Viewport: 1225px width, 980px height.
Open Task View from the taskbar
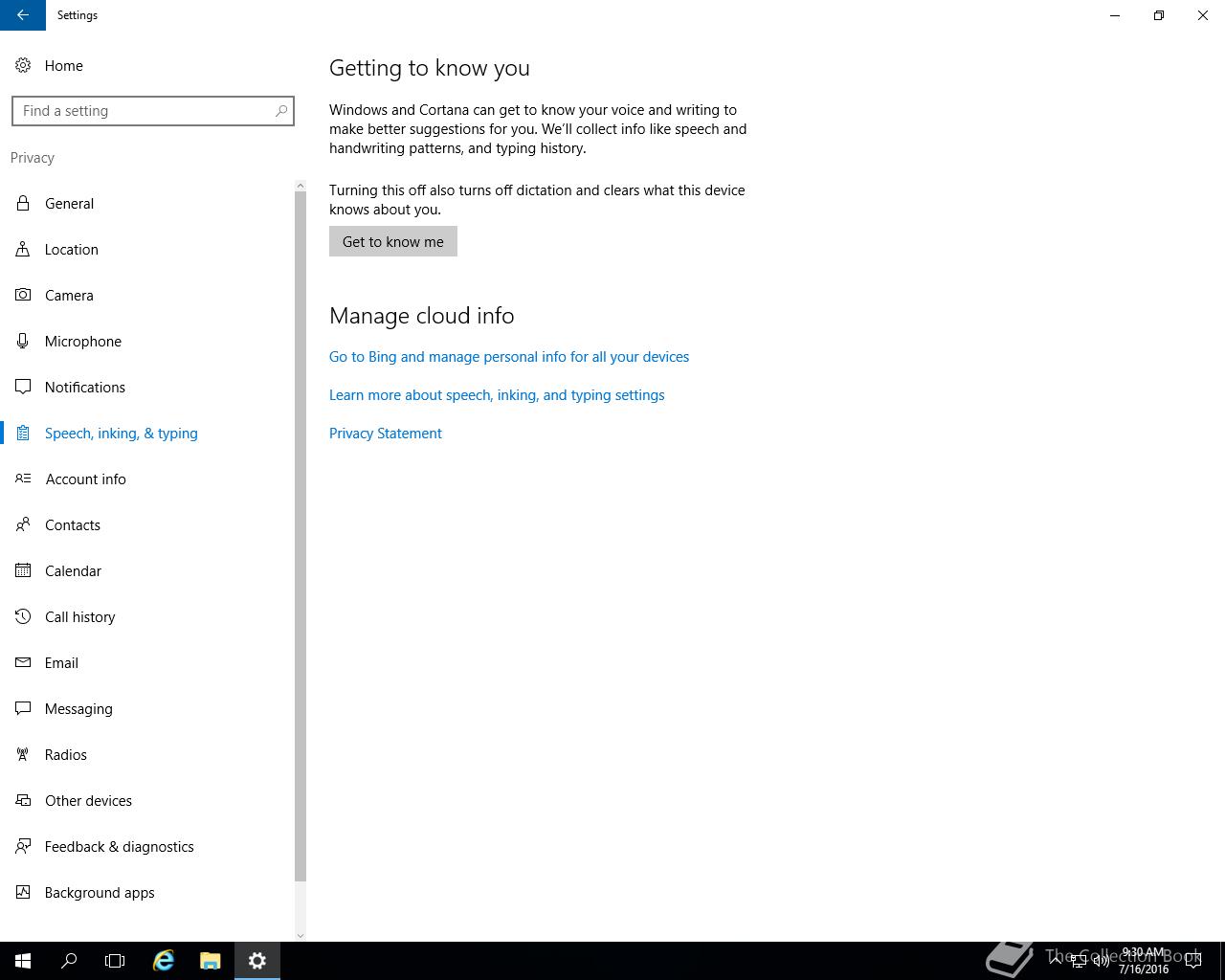tap(115, 961)
